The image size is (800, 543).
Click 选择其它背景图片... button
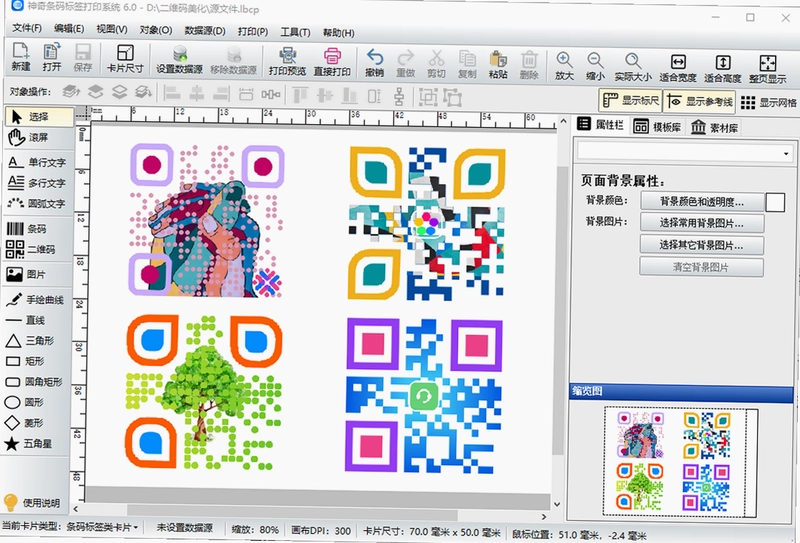(702, 245)
